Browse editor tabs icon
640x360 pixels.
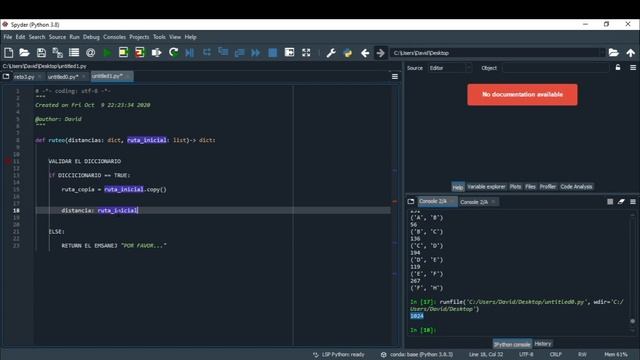pos(6,76)
